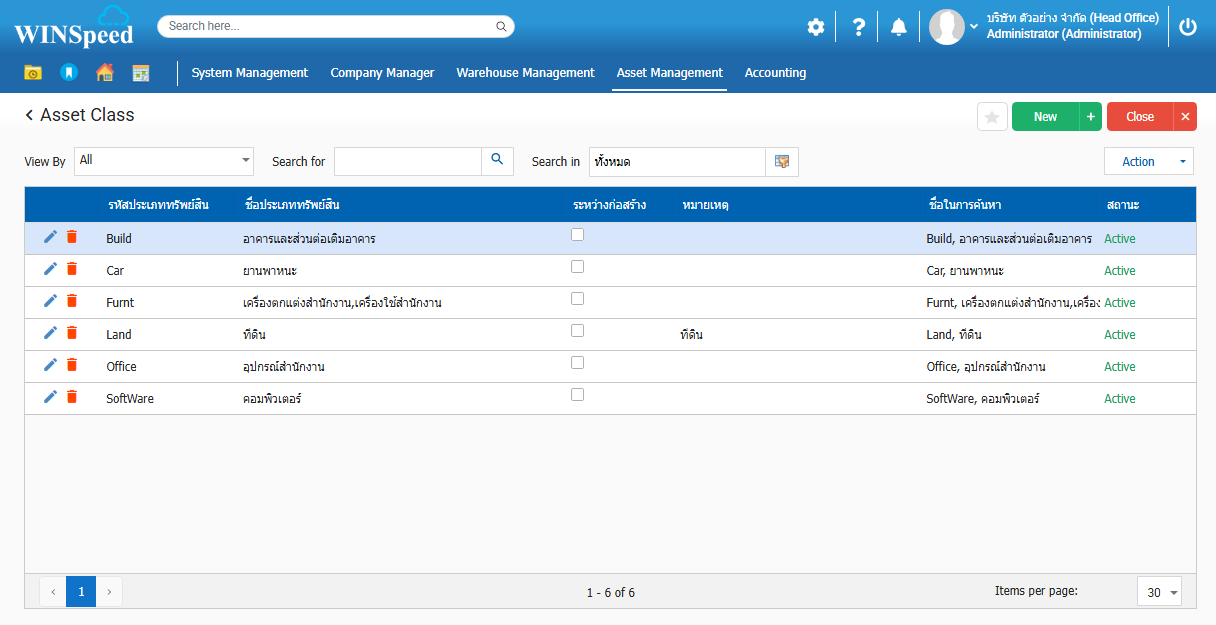
Task: Expand the Action dropdown menu
Action: (x=1148, y=161)
